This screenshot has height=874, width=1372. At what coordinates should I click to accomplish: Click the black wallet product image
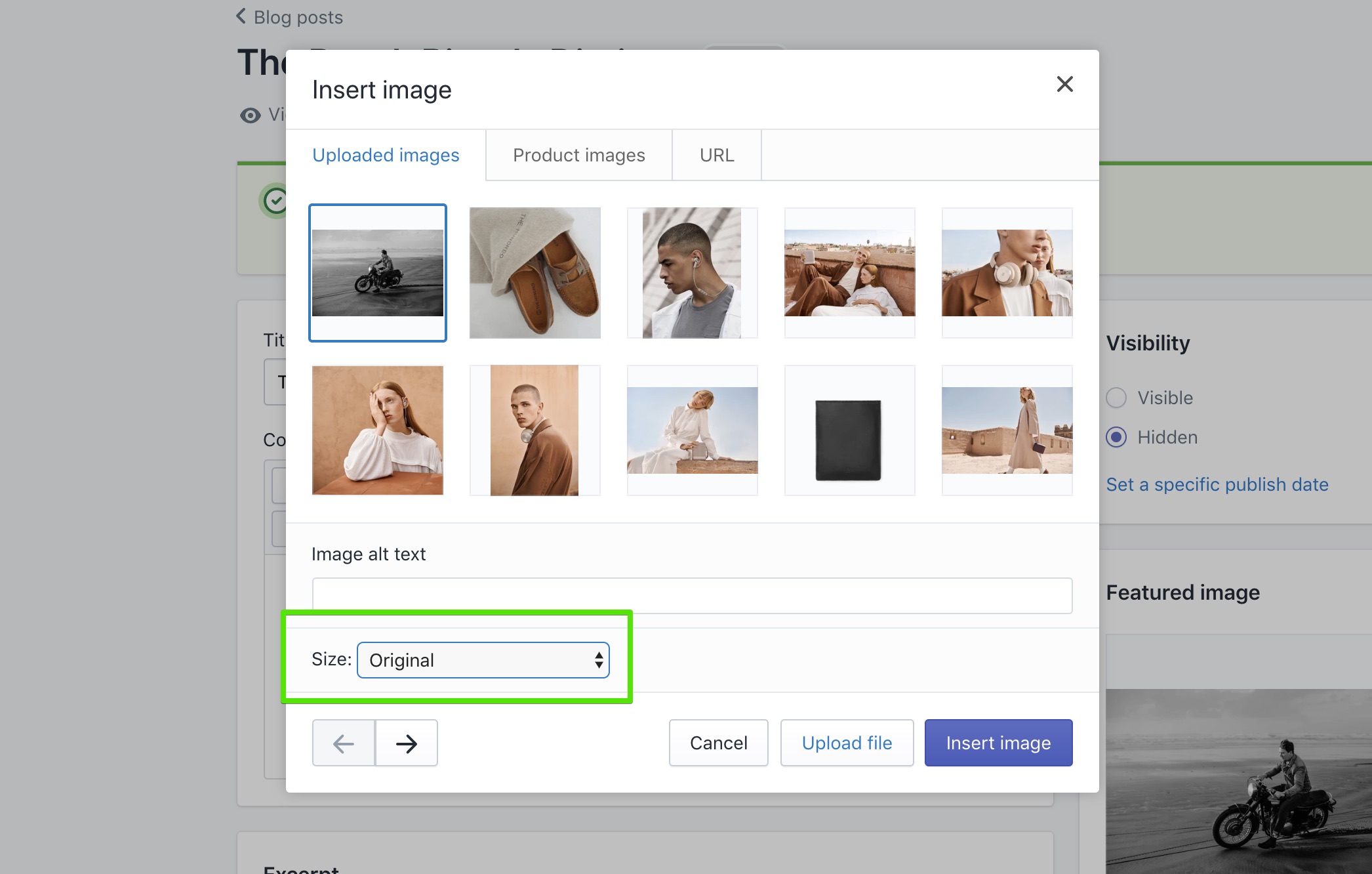click(849, 430)
